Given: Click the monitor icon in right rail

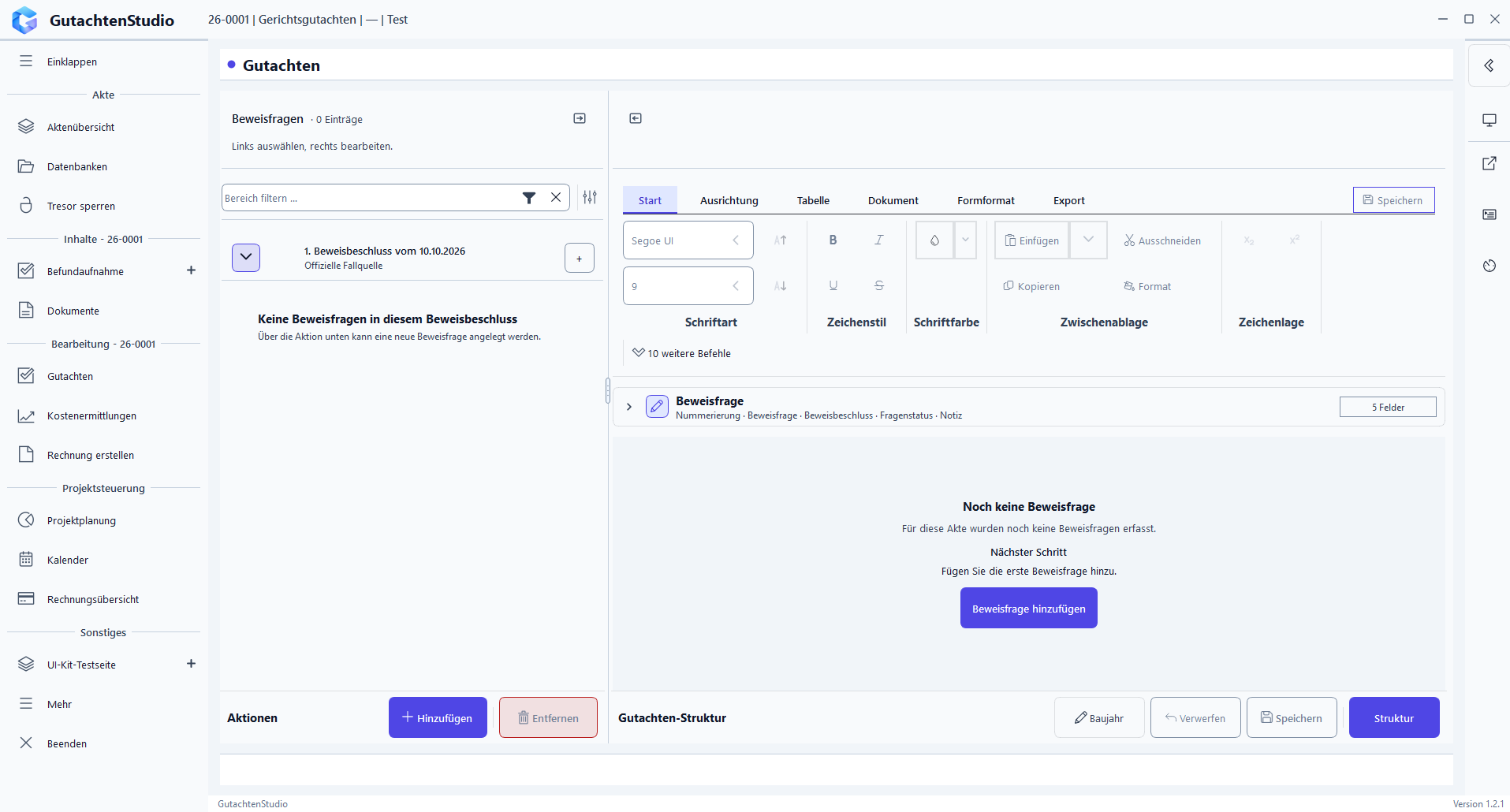Looking at the screenshot, I should (1489, 120).
